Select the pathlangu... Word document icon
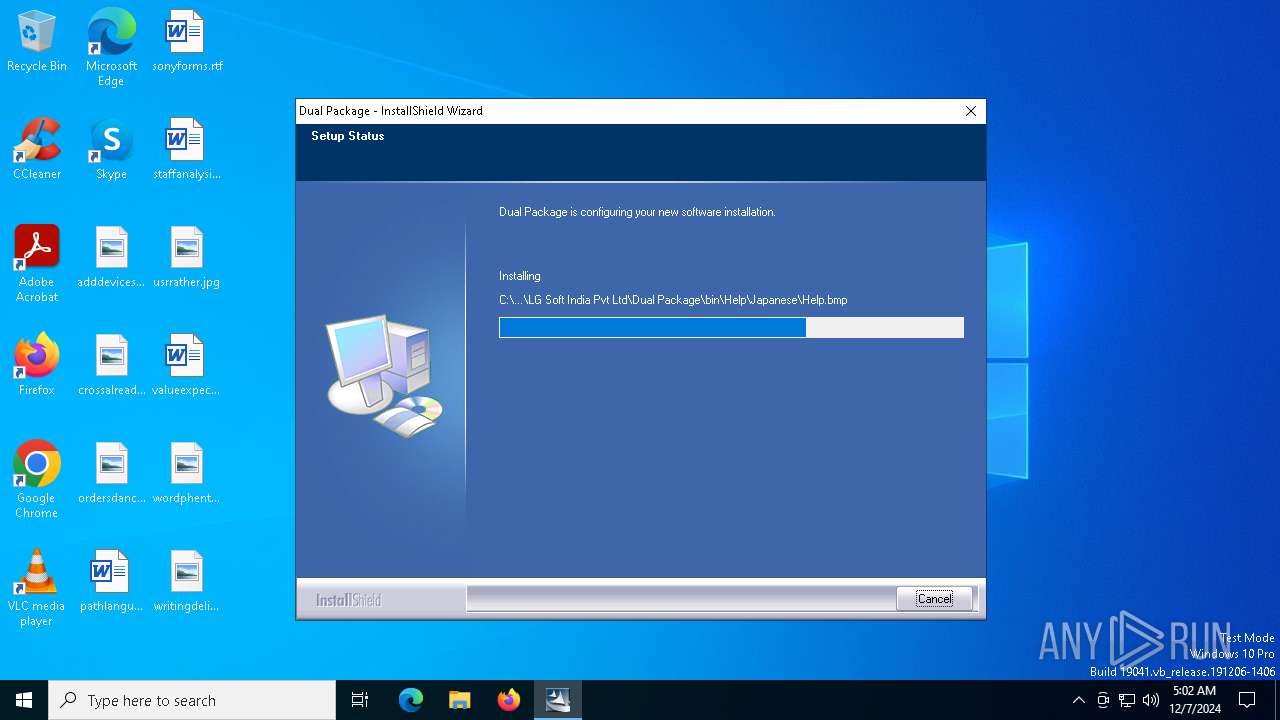 pos(111,581)
